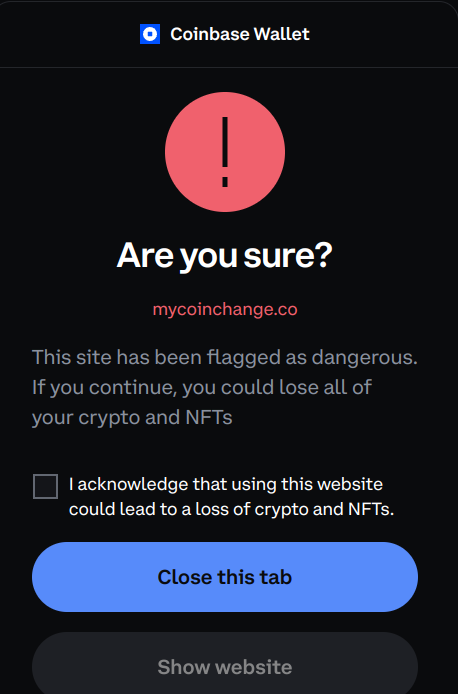Click the 'Close this tab' button
The height and width of the screenshot is (694, 458).
coord(225,577)
